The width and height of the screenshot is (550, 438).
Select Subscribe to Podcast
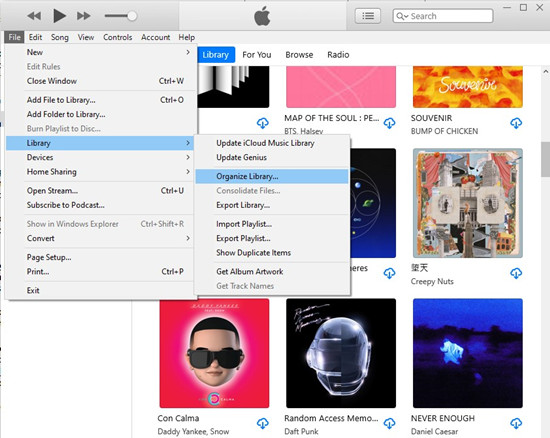(x=100, y=205)
